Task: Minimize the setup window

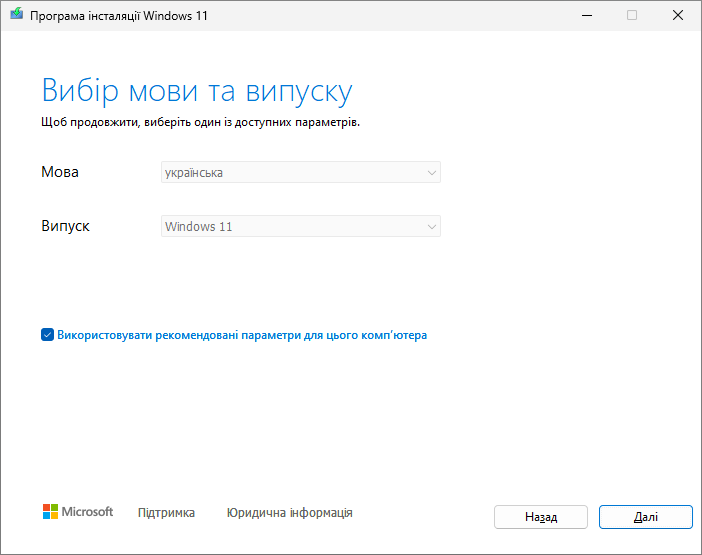Action: click(587, 15)
